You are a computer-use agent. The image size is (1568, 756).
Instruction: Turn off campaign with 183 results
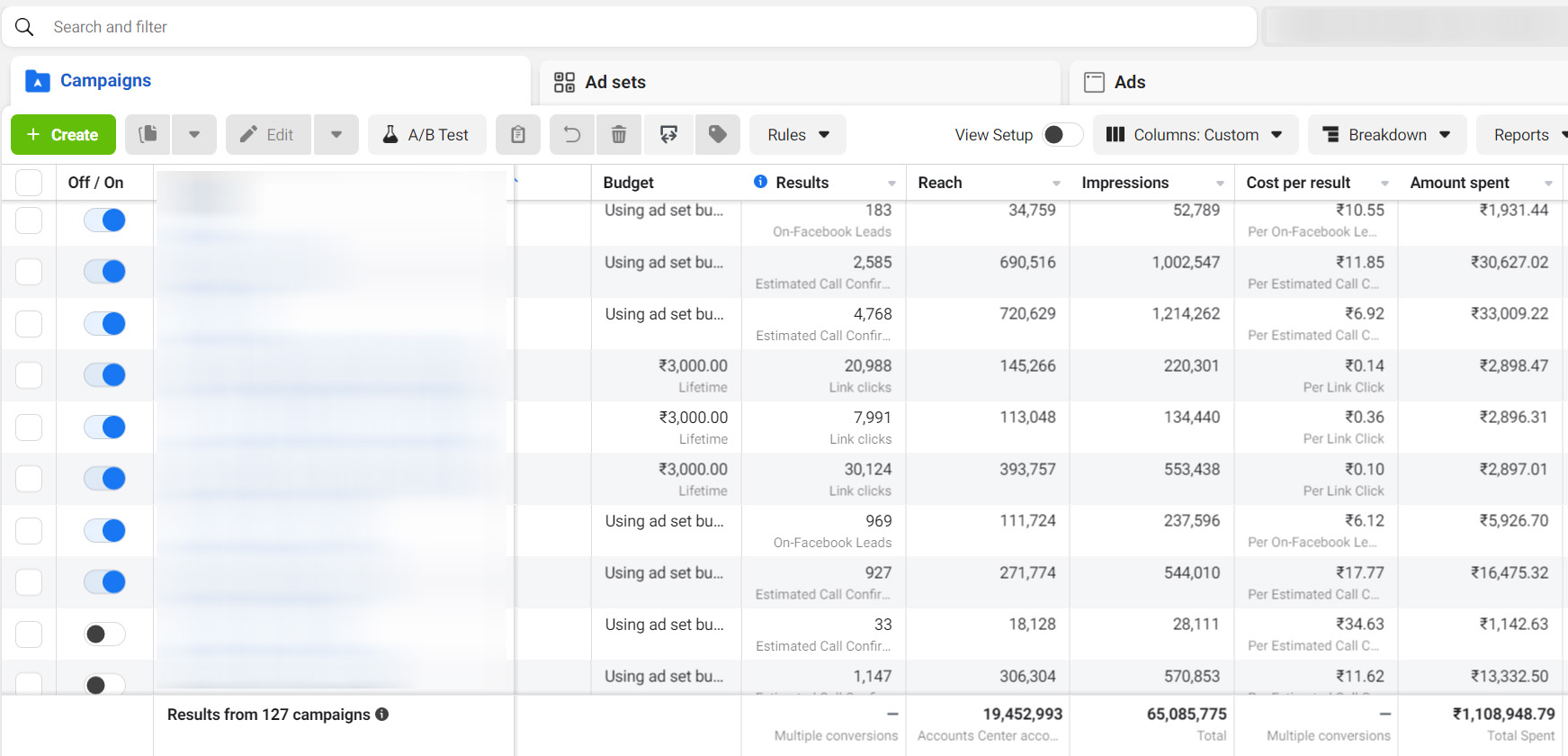[x=104, y=220]
